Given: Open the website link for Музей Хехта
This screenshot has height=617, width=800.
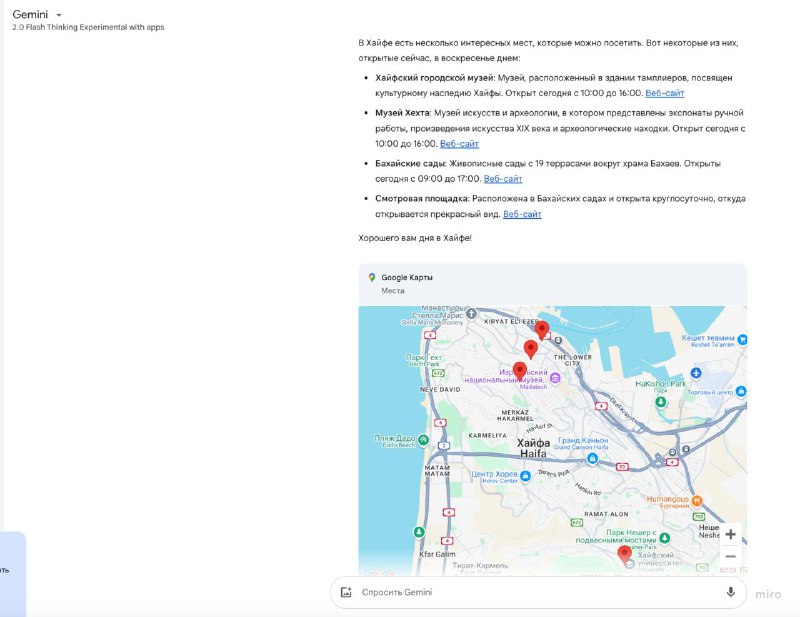Looking at the screenshot, I should 459,144.
